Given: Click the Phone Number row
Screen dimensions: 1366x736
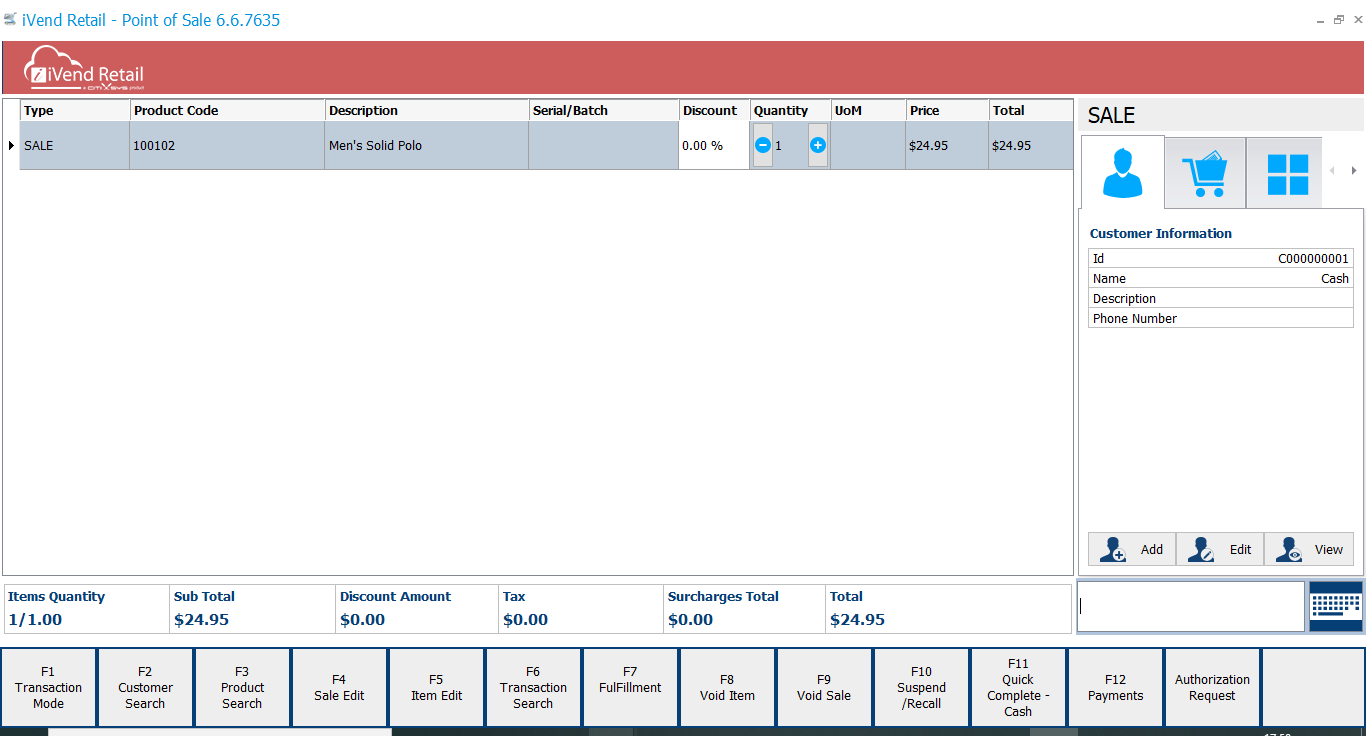Looking at the screenshot, I should [x=1220, y=319].
